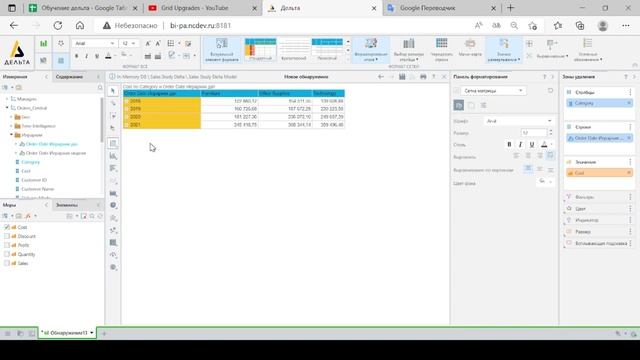
Task: Click alternate rows banding button
Action: 441,50
